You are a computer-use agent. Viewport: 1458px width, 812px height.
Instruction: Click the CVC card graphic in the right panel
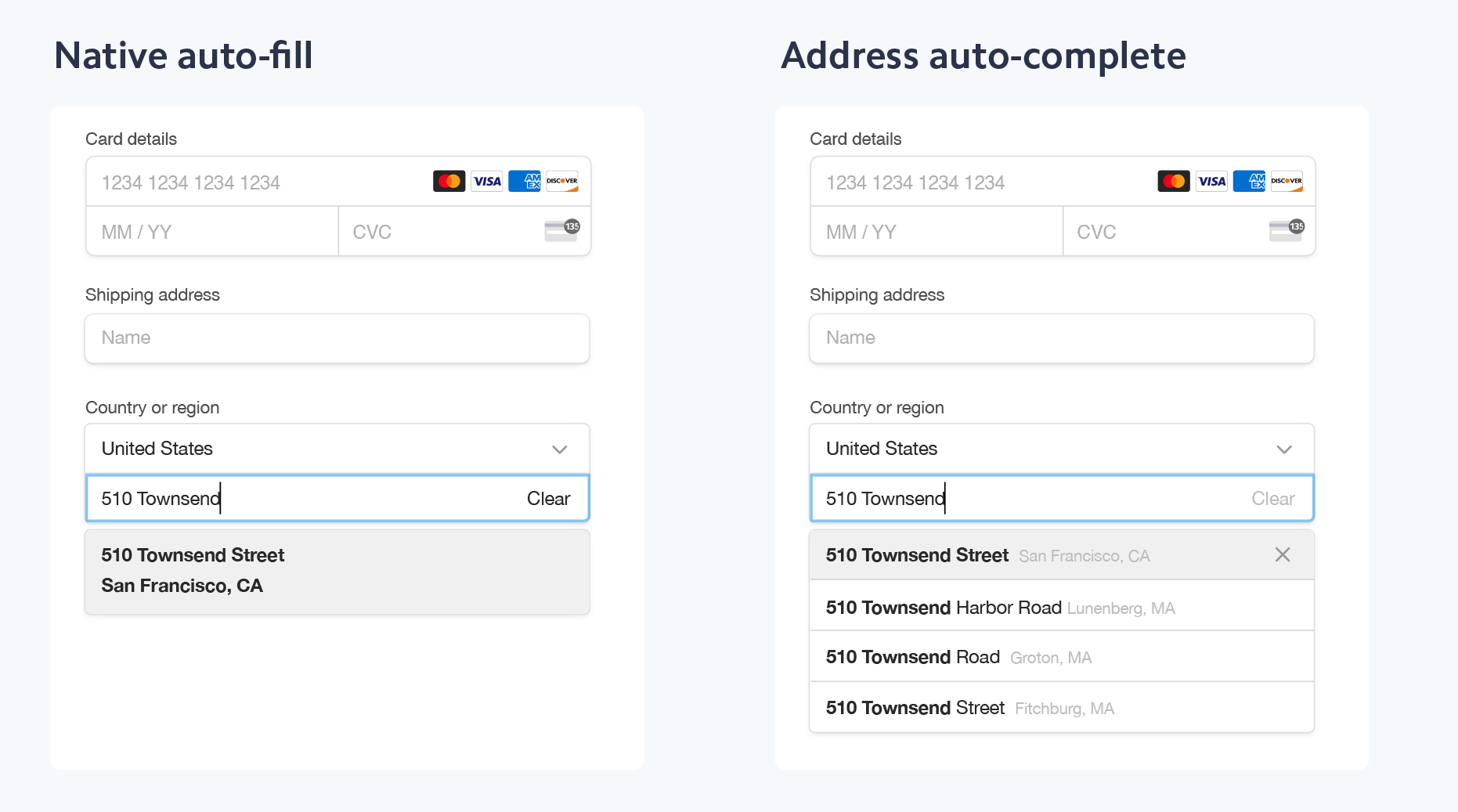pos(1285,230)
